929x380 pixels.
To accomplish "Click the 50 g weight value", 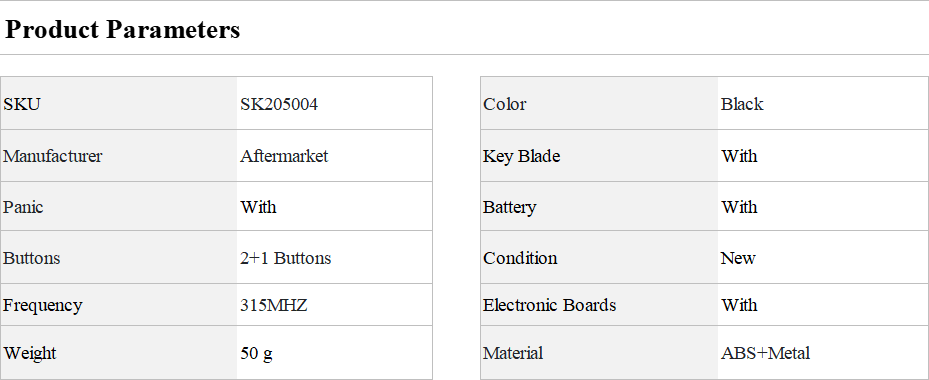I will [x=257, y=353].
